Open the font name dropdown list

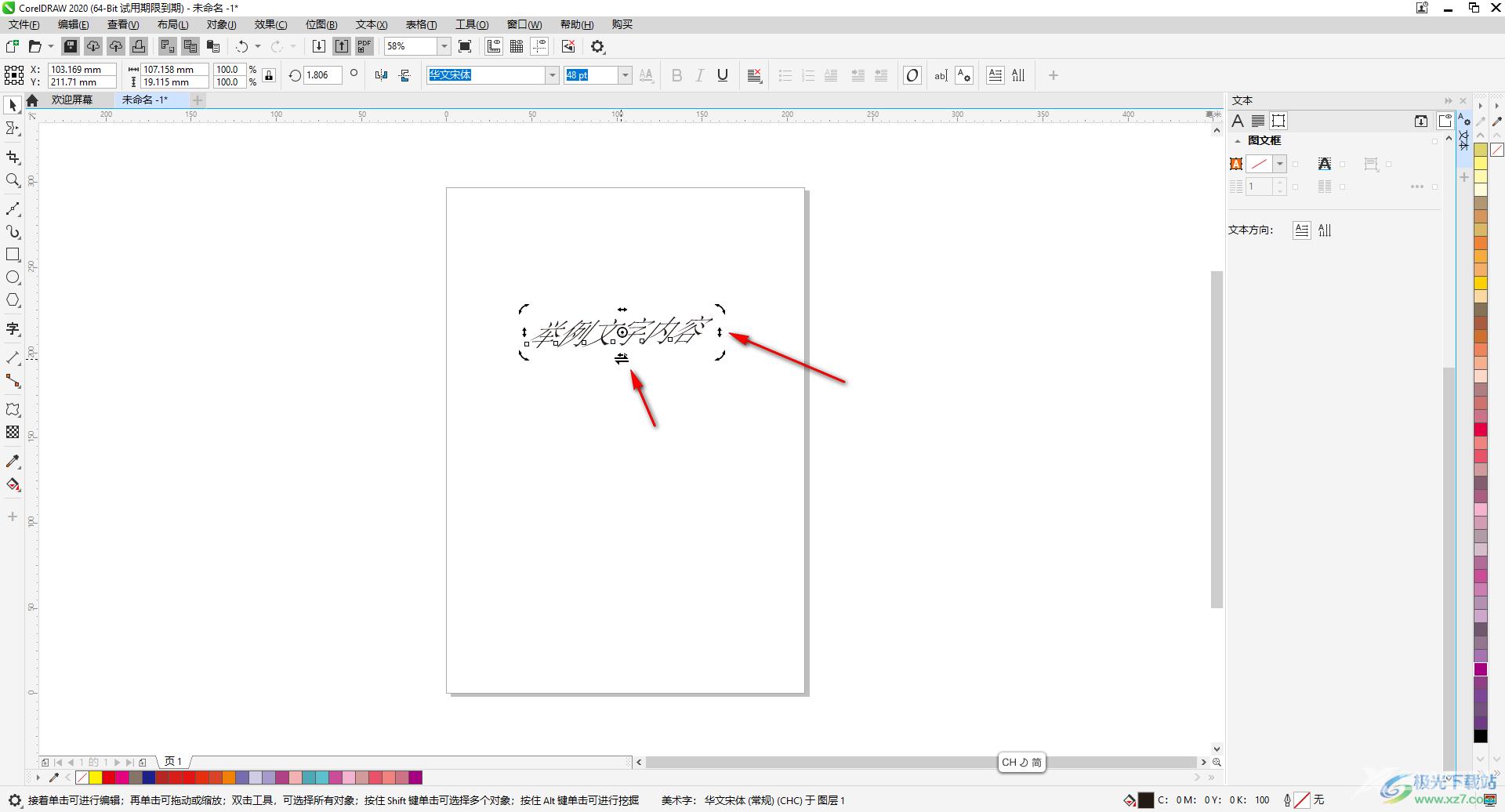point(552,75)
